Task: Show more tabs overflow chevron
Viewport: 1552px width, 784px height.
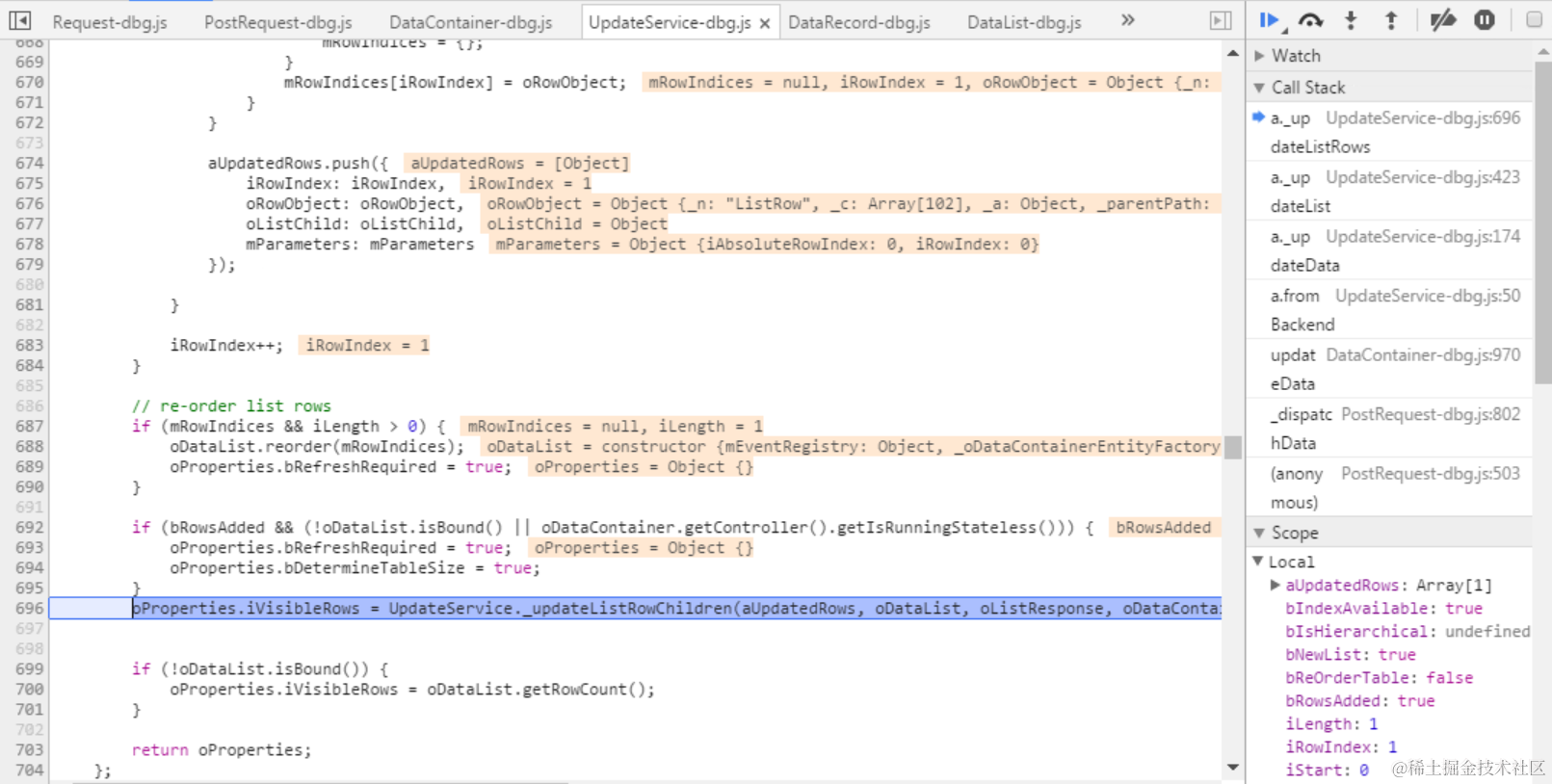Action: [x=1127, y=20]
